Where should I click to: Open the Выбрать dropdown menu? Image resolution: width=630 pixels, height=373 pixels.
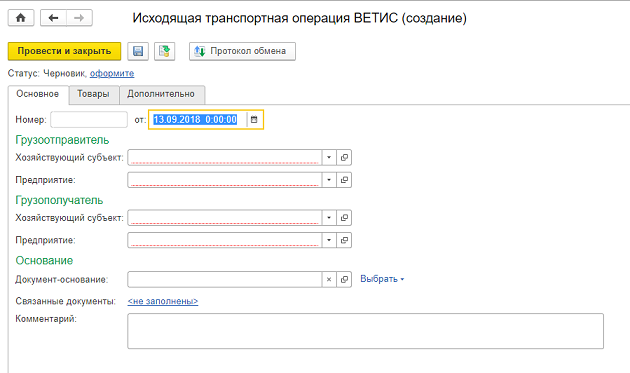pos(382,279)
